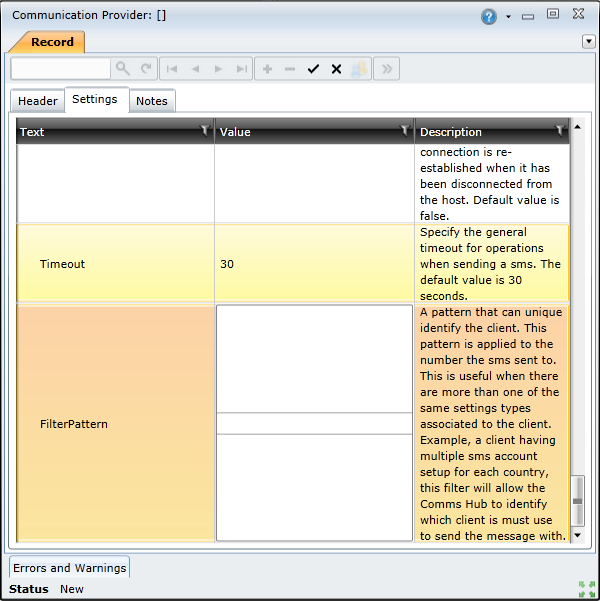Click the FilterPattern description text

[492, 424]
